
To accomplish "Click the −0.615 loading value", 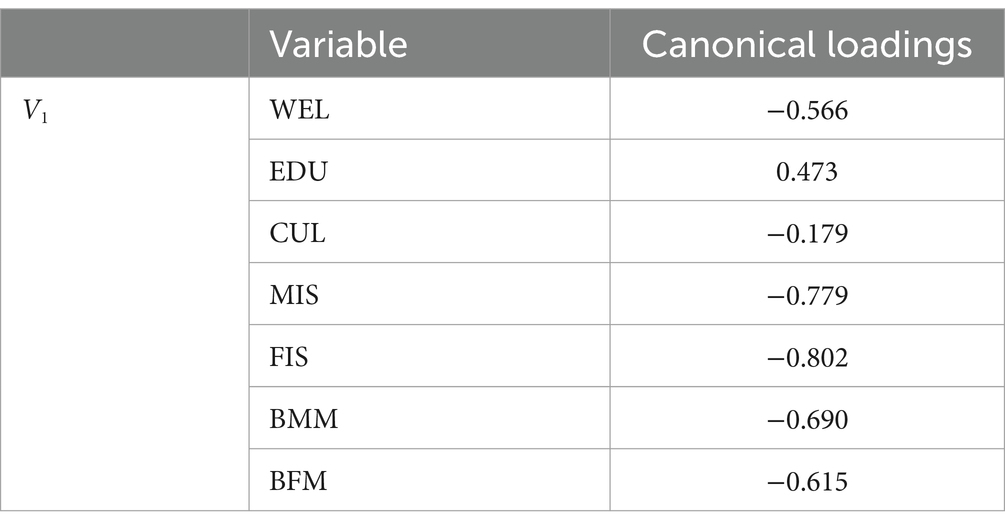I will click(x=807, y=481).
